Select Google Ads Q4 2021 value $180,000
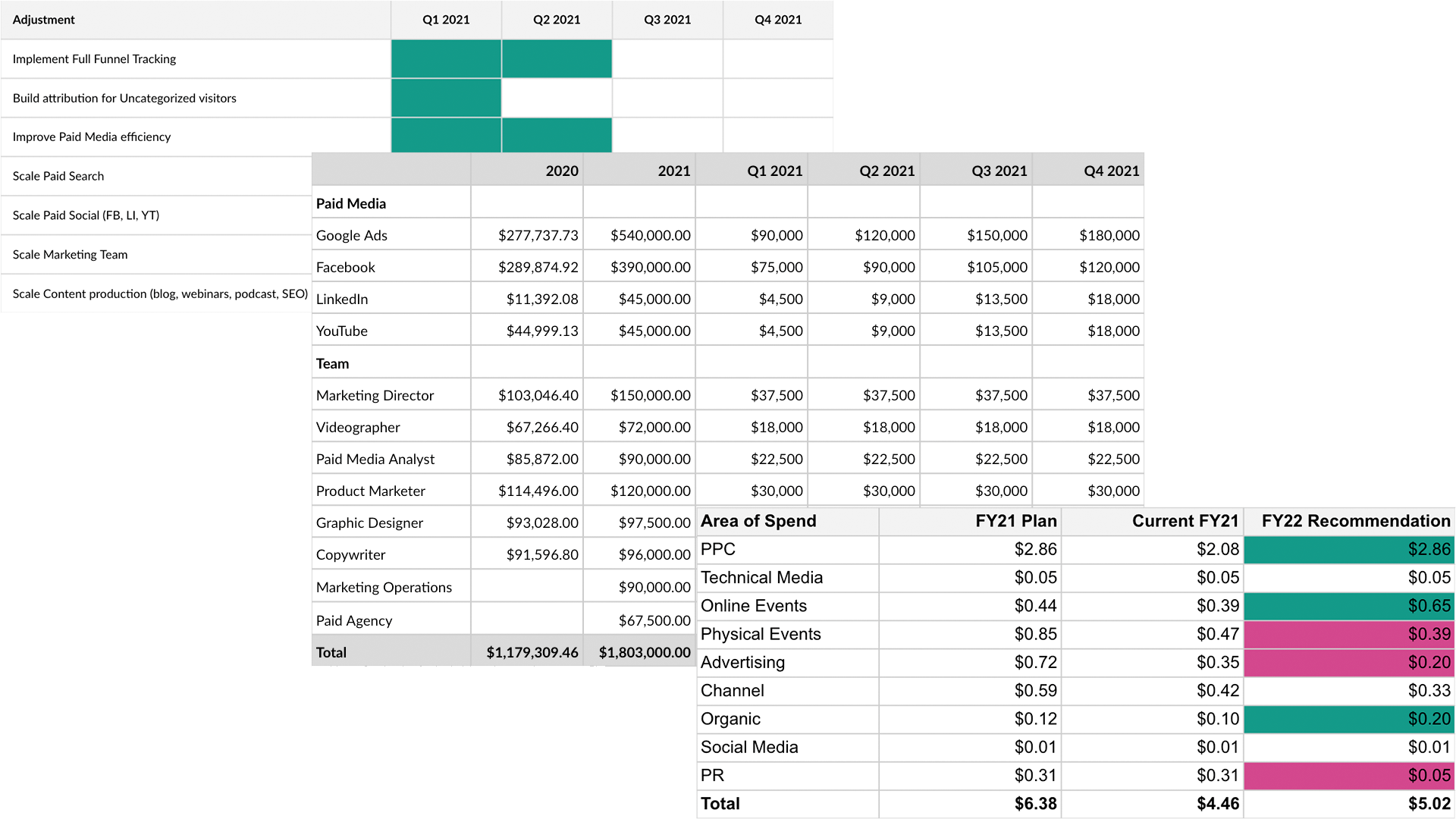Image resolution: width=1456 pixels, height=819 pixels. tap(1109, 235)
